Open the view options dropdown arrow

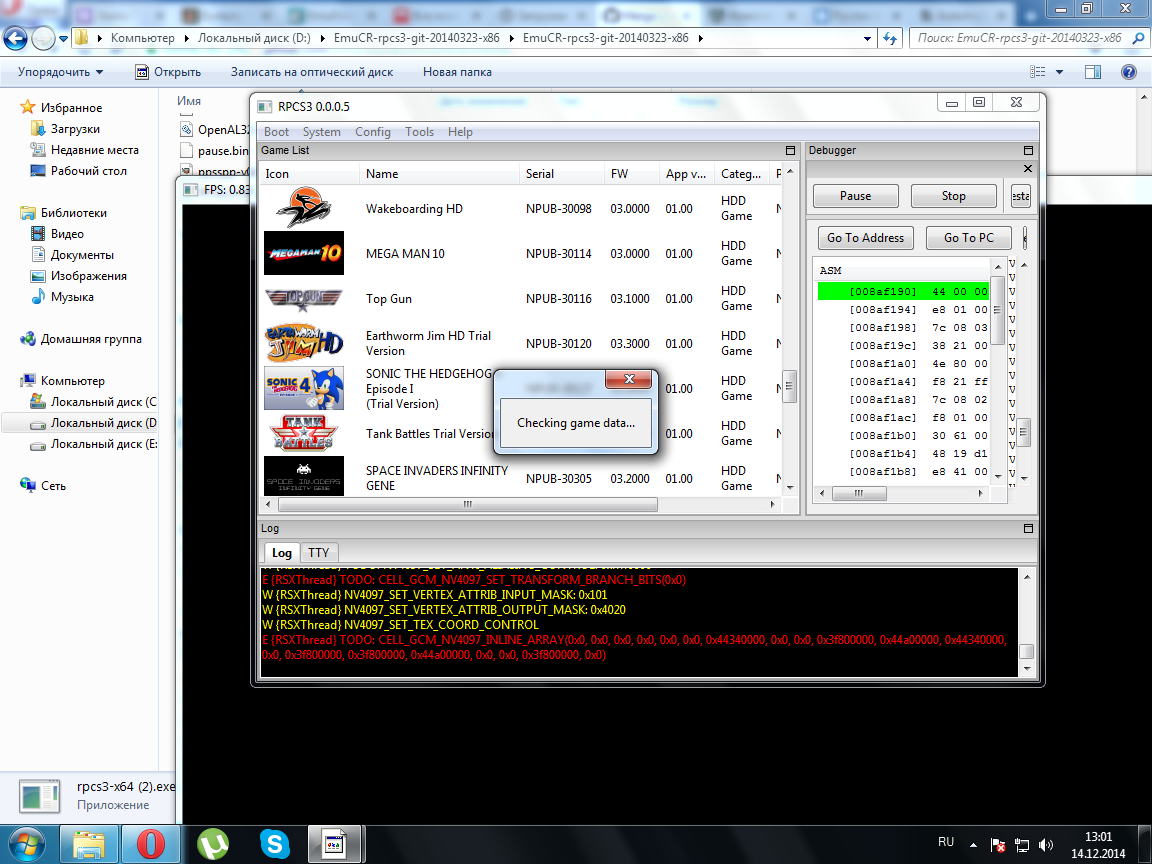1060,72
